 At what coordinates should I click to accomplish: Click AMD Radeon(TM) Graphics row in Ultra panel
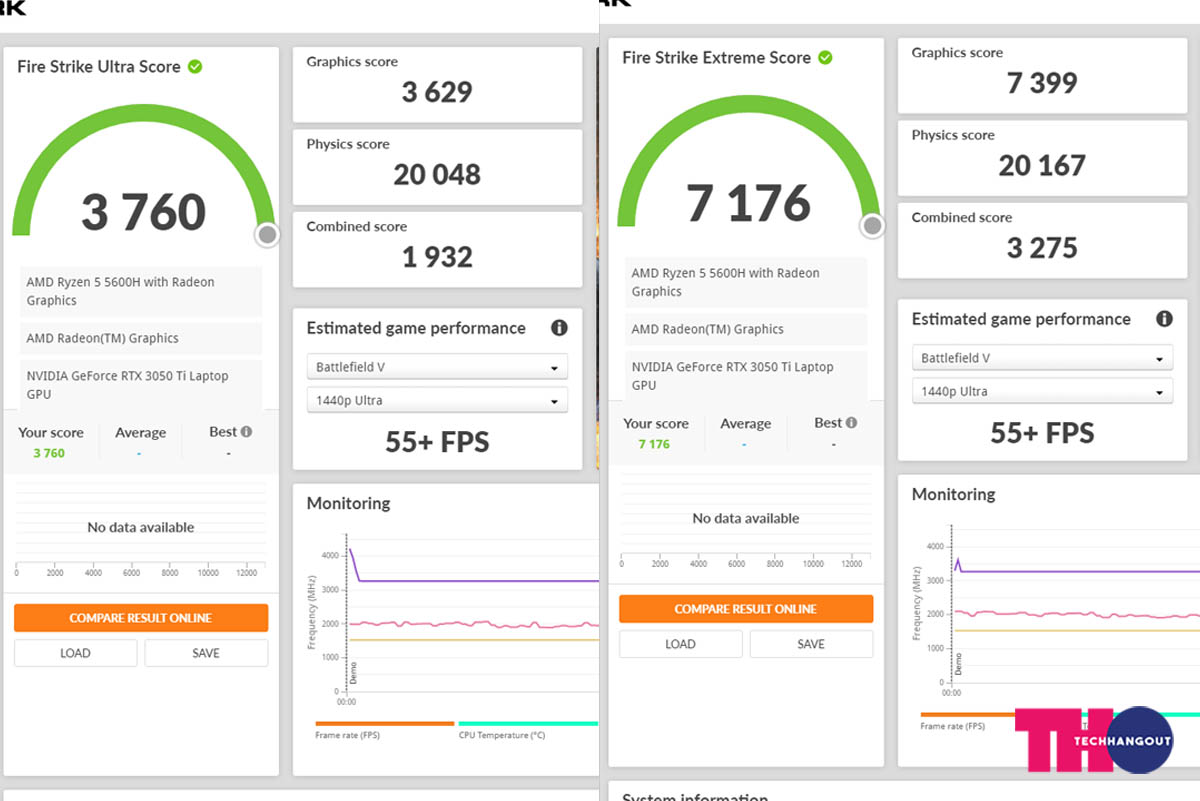click(141, 338)
